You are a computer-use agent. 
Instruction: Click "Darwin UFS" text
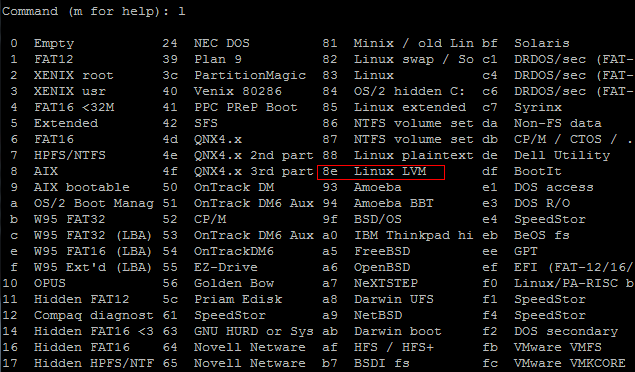[x=394, y=299]
